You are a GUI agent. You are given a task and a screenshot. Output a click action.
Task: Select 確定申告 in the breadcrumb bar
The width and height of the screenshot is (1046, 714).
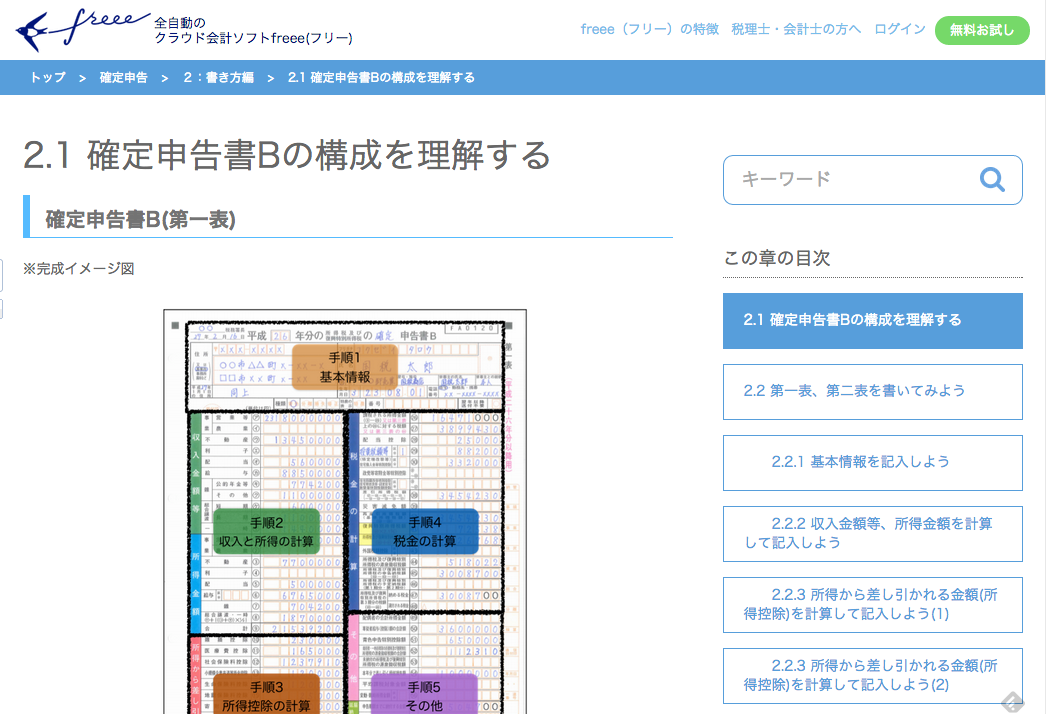coord(123,78)
